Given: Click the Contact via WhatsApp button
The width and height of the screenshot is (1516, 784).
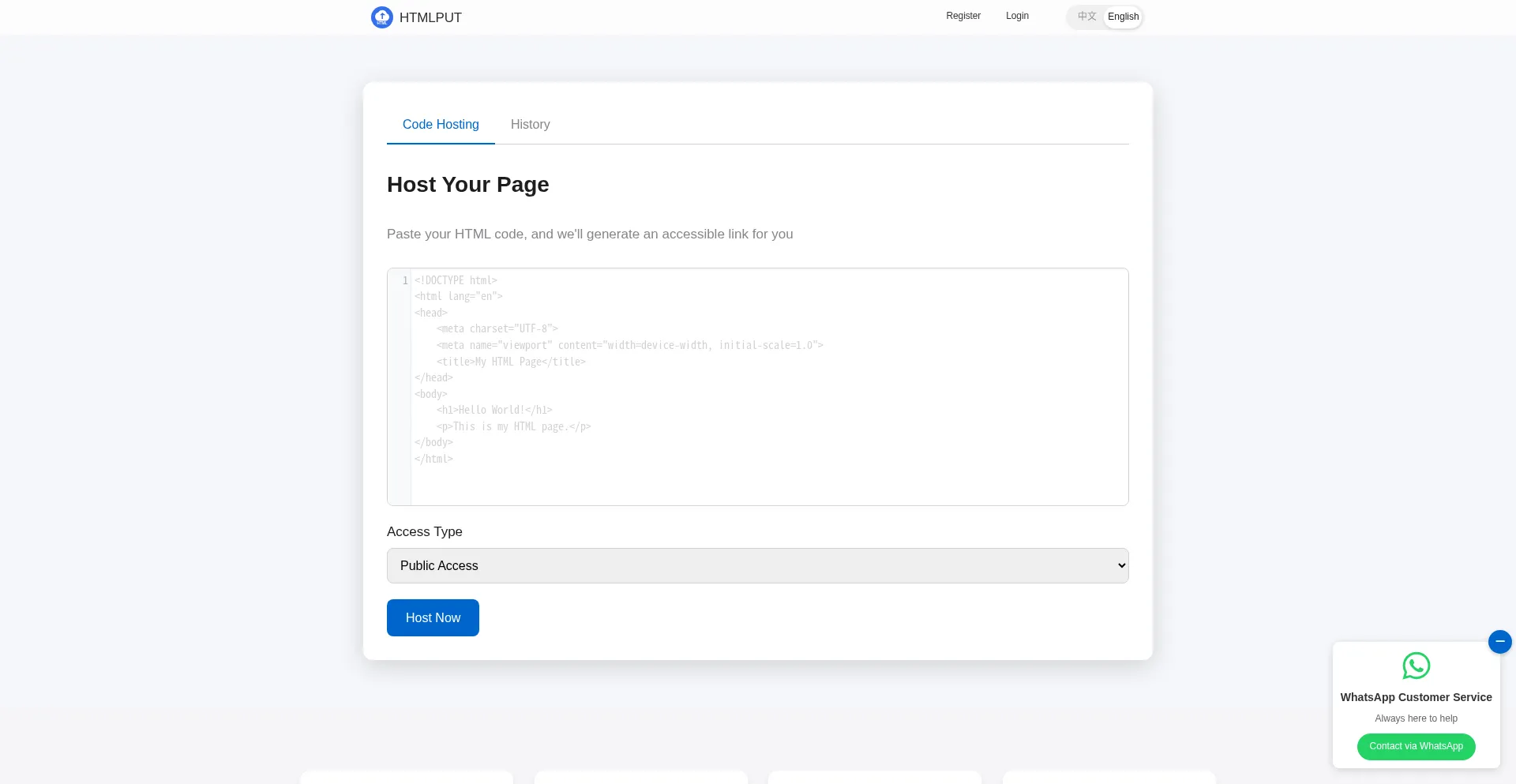Looking at the screenshot, I should (x=1416, y=747).
